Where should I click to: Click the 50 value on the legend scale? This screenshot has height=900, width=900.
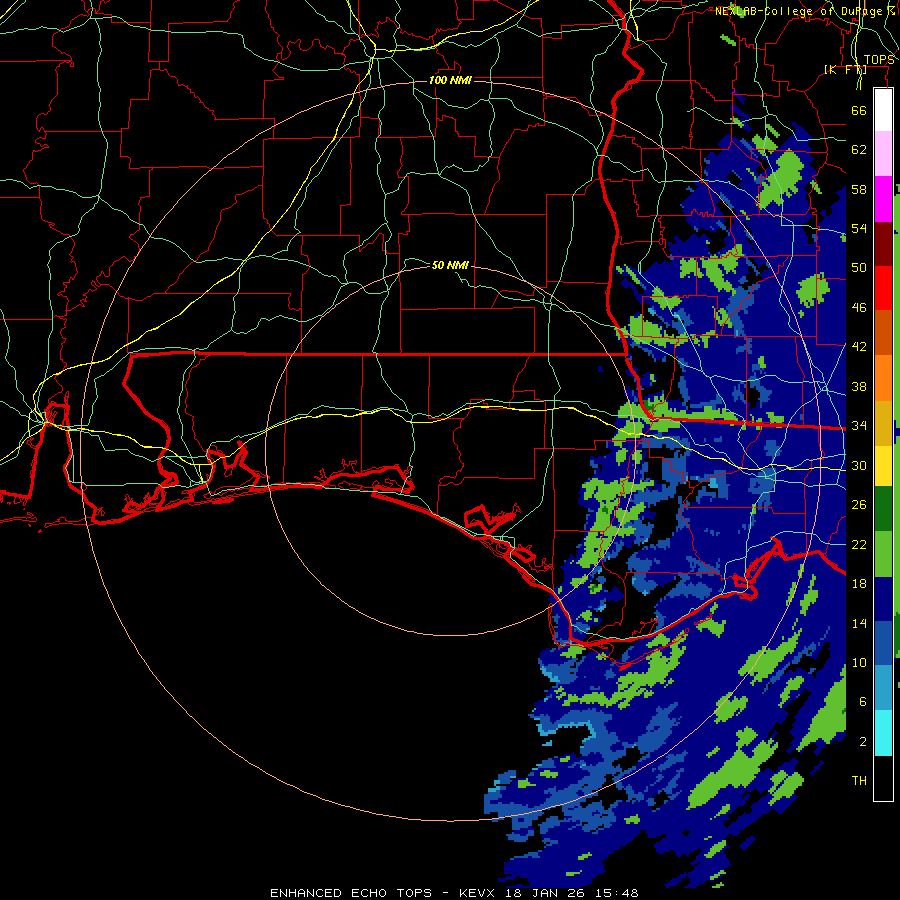859,268
